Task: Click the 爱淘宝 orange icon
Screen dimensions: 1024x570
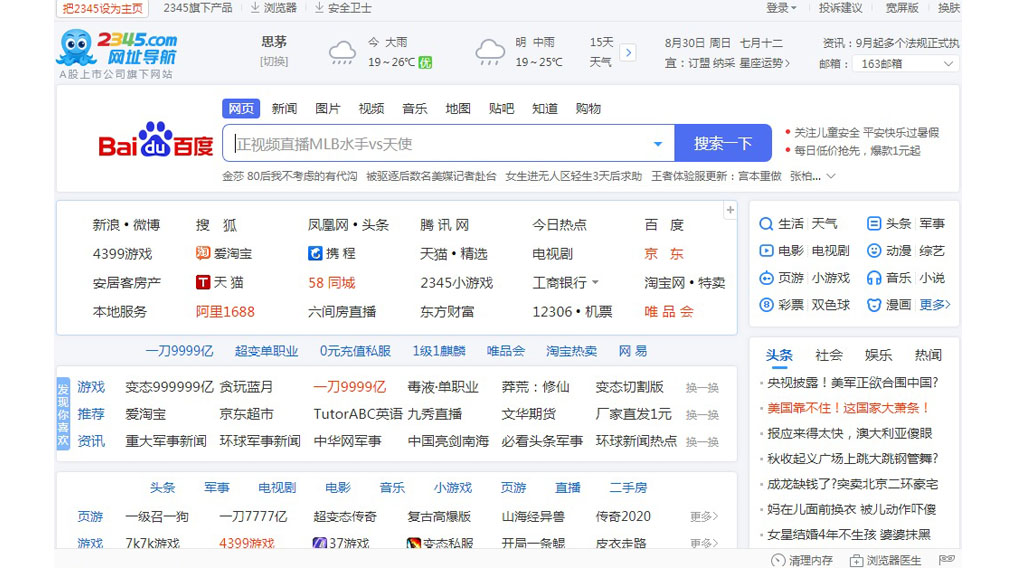Action: click(202, 253)
